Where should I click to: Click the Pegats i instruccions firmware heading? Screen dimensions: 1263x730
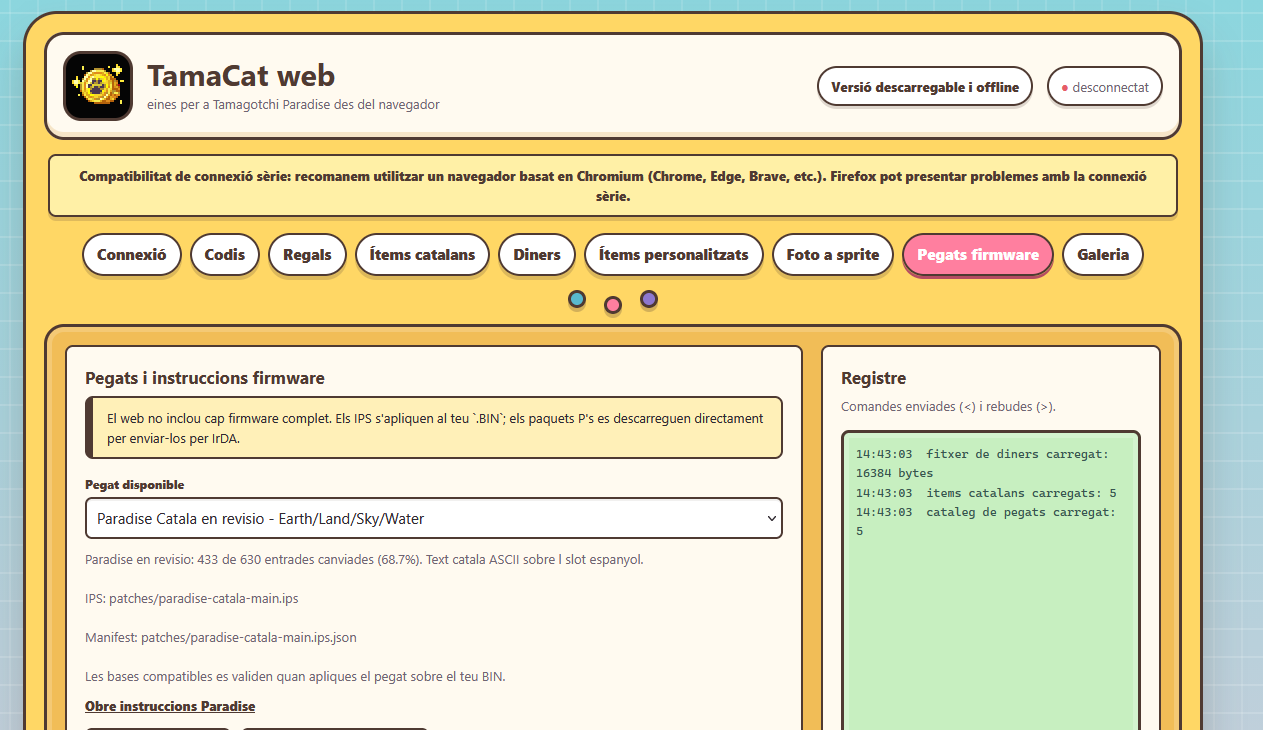point(205,378)
